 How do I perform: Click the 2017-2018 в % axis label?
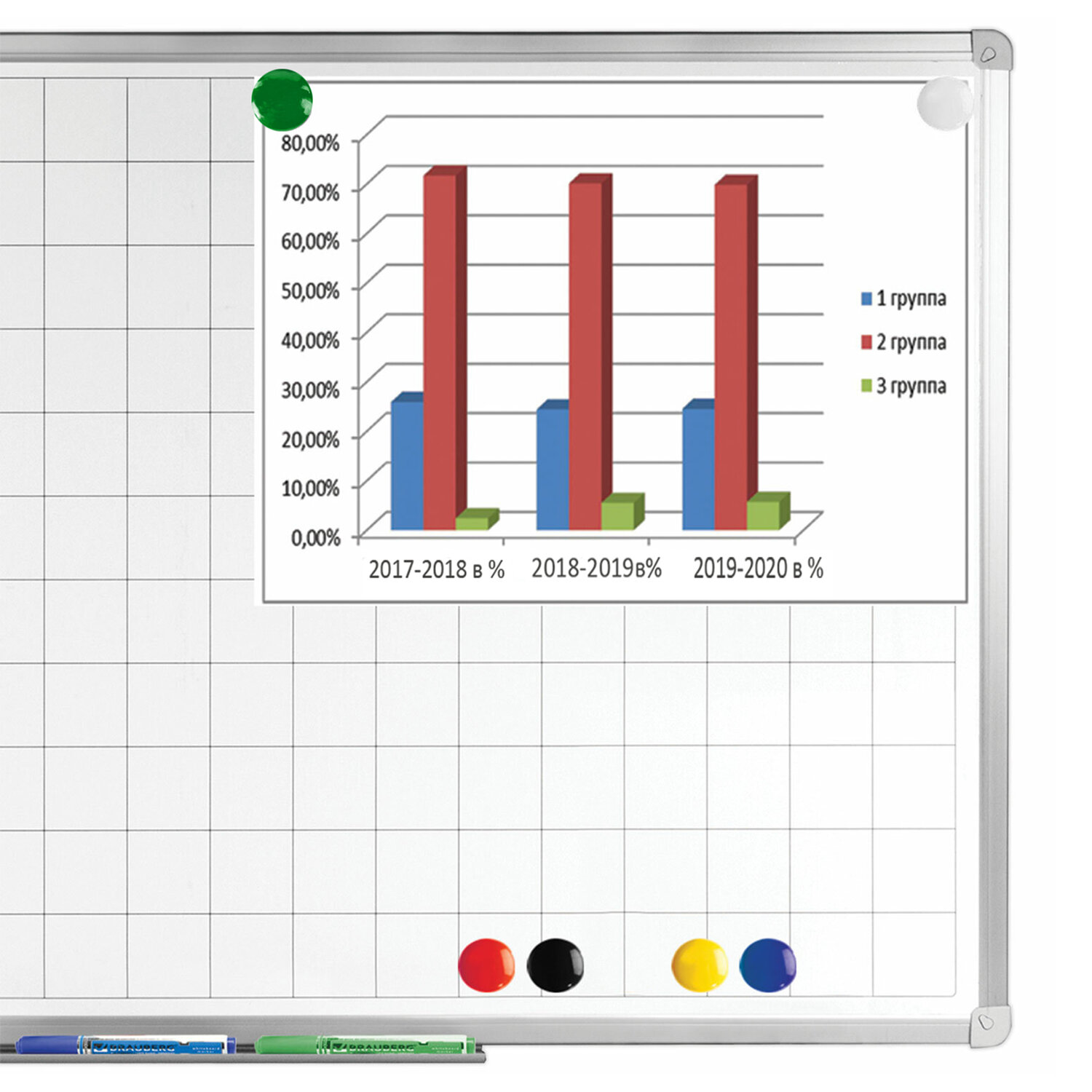[436, 569]
